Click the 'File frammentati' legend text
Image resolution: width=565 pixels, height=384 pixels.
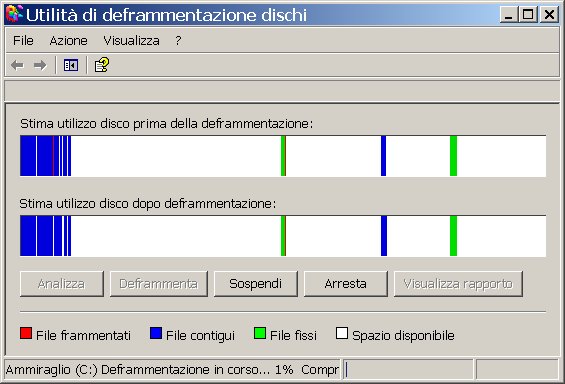(83, 335)
